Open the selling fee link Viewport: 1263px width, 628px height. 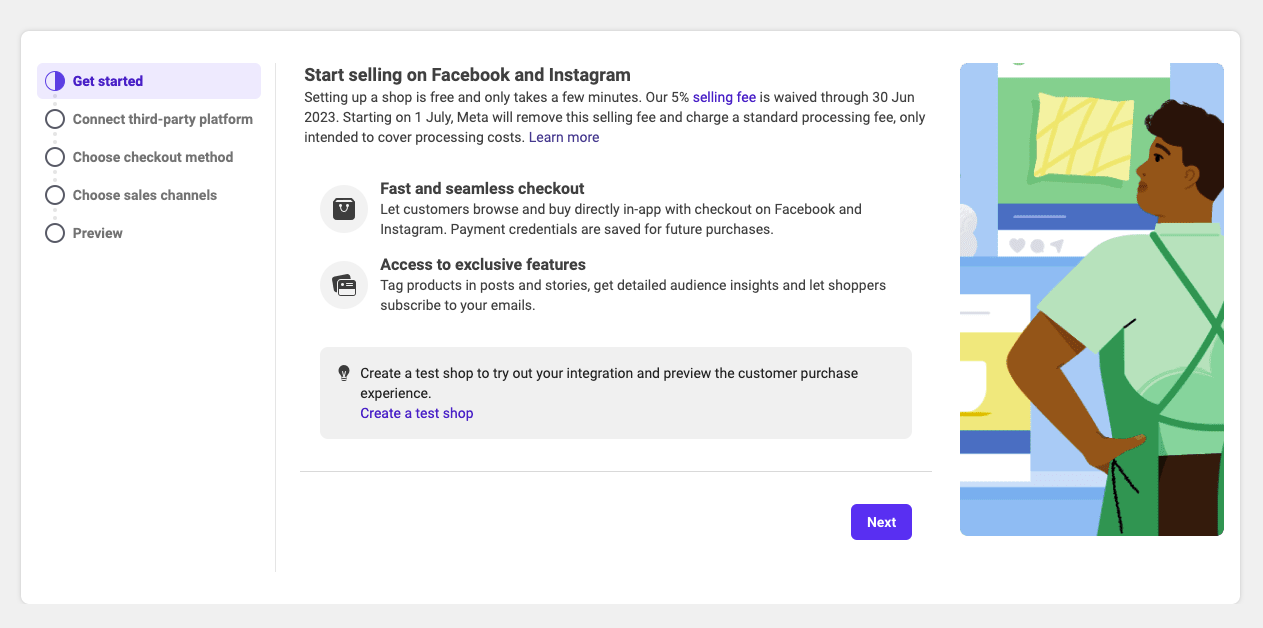pyautogui.click(x=724, y=97)
